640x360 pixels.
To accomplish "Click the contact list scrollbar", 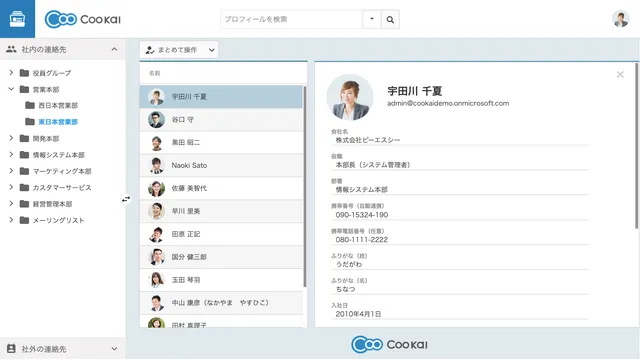I will [304, 186].
